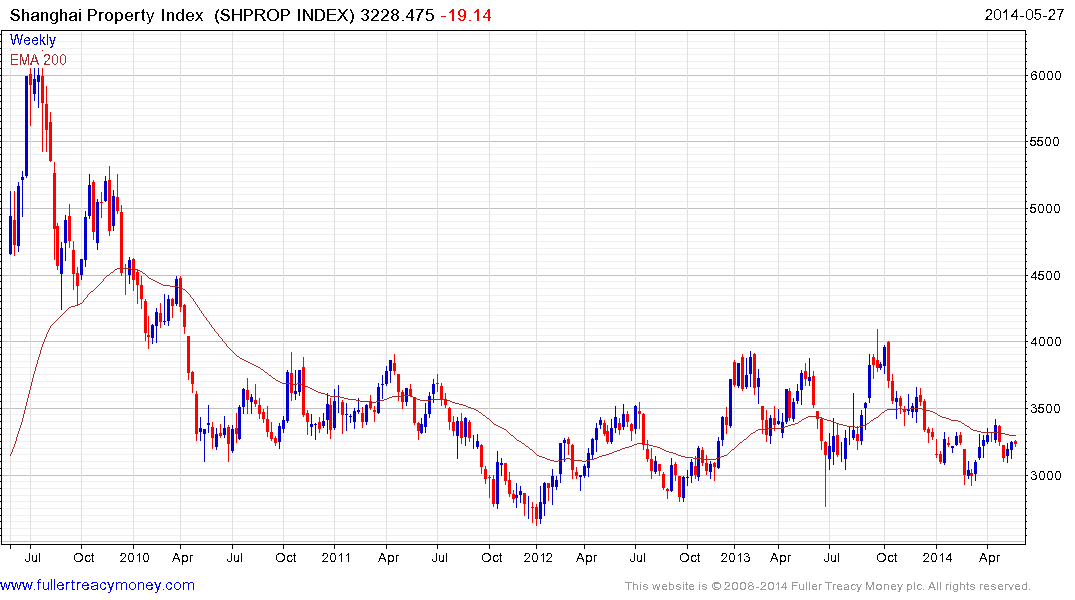Click the -19.14 change value

(x=466, y=15)
